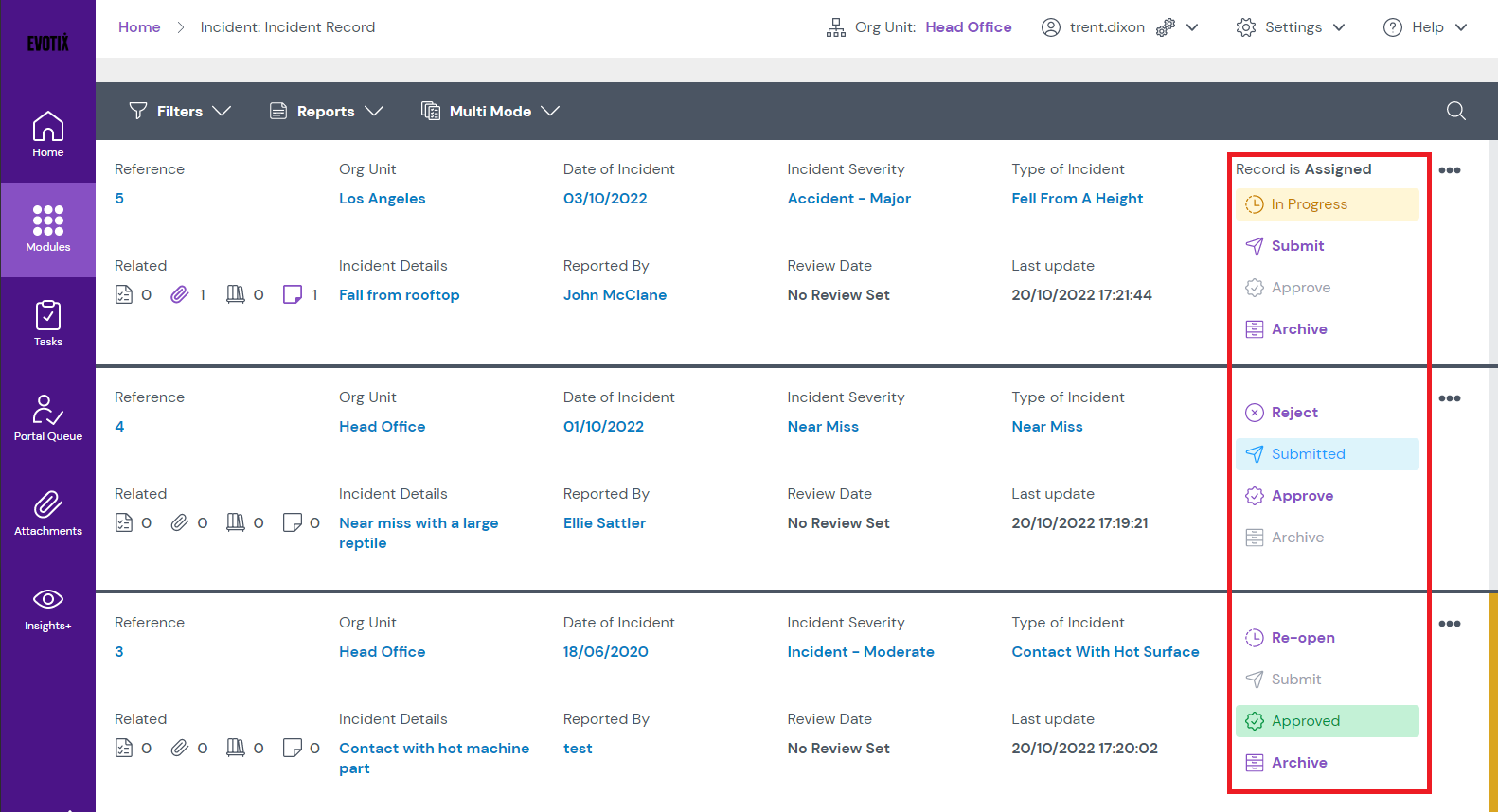Screen dimensions: 1498x812
Task: Click notes icon for record 5
Action: pyautogui.click(x=293, y=295)
